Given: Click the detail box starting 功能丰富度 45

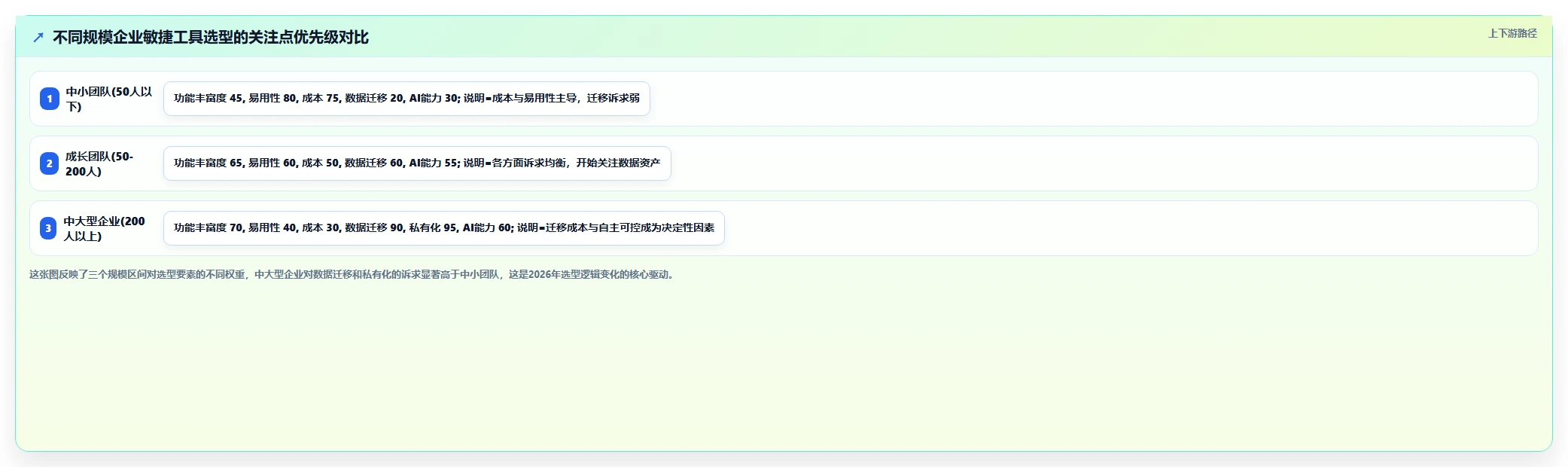Looking at the screenshot, I should click(x=406, y=99).
